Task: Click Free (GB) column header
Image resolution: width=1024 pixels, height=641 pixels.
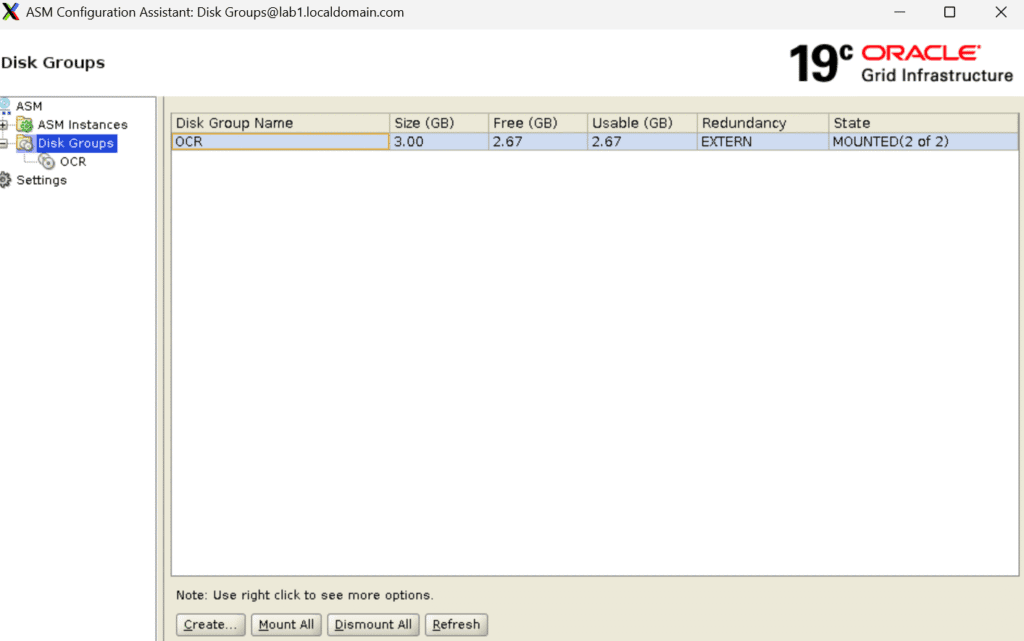Action: click(538, 123)
